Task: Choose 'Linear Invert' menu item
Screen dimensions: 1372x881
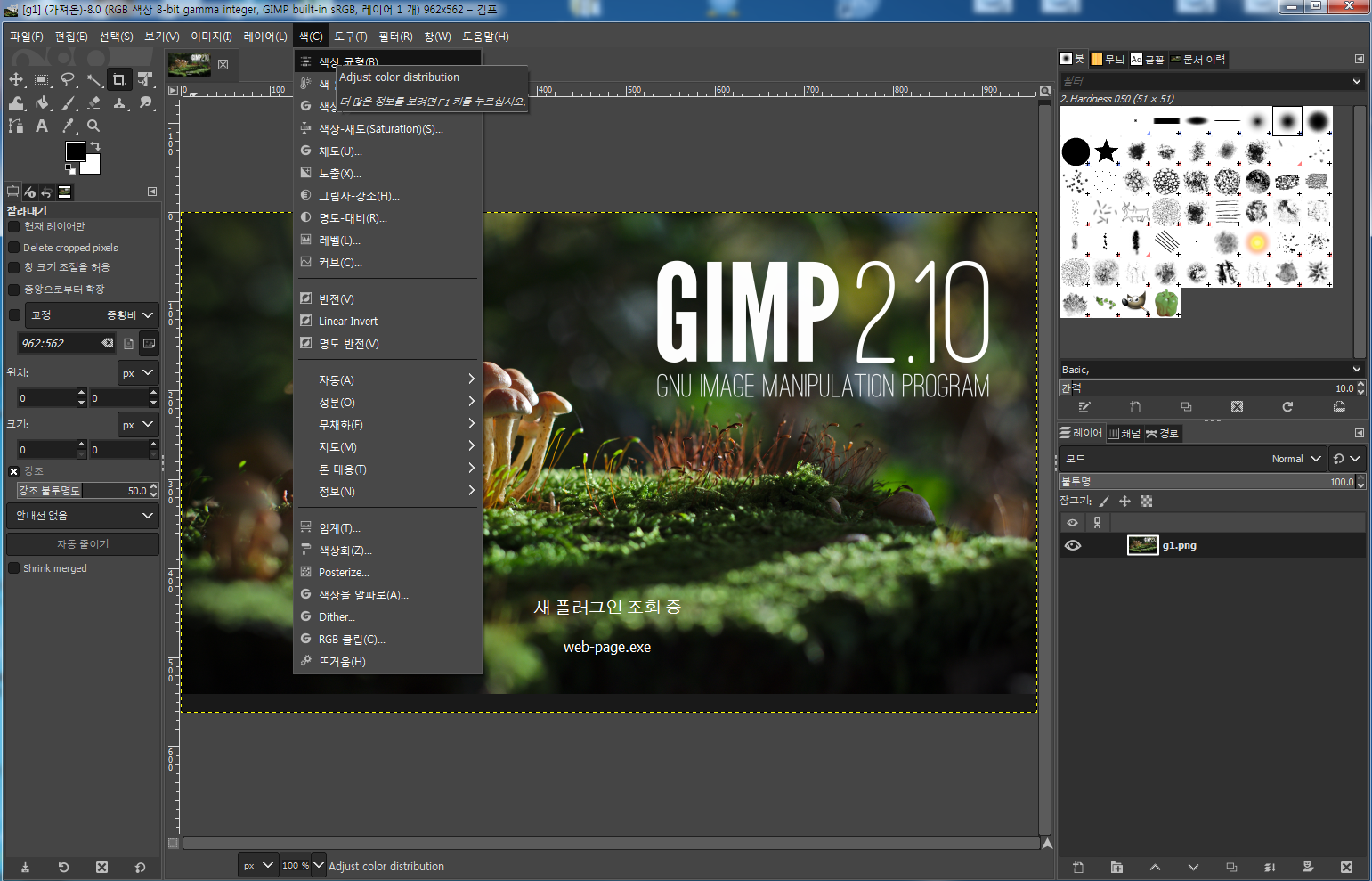Action: (388, 322)
